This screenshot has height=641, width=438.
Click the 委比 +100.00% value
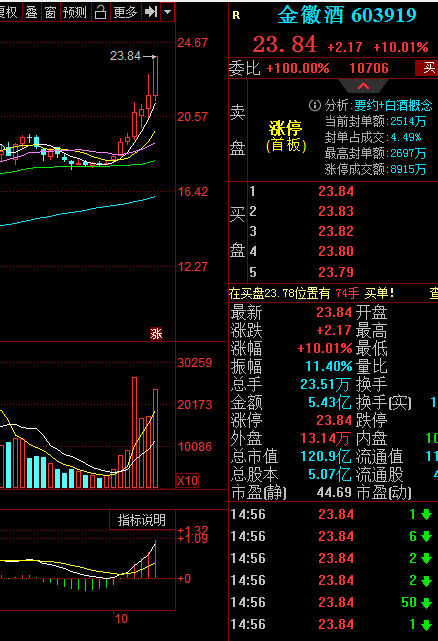click(x=298, y=68)
